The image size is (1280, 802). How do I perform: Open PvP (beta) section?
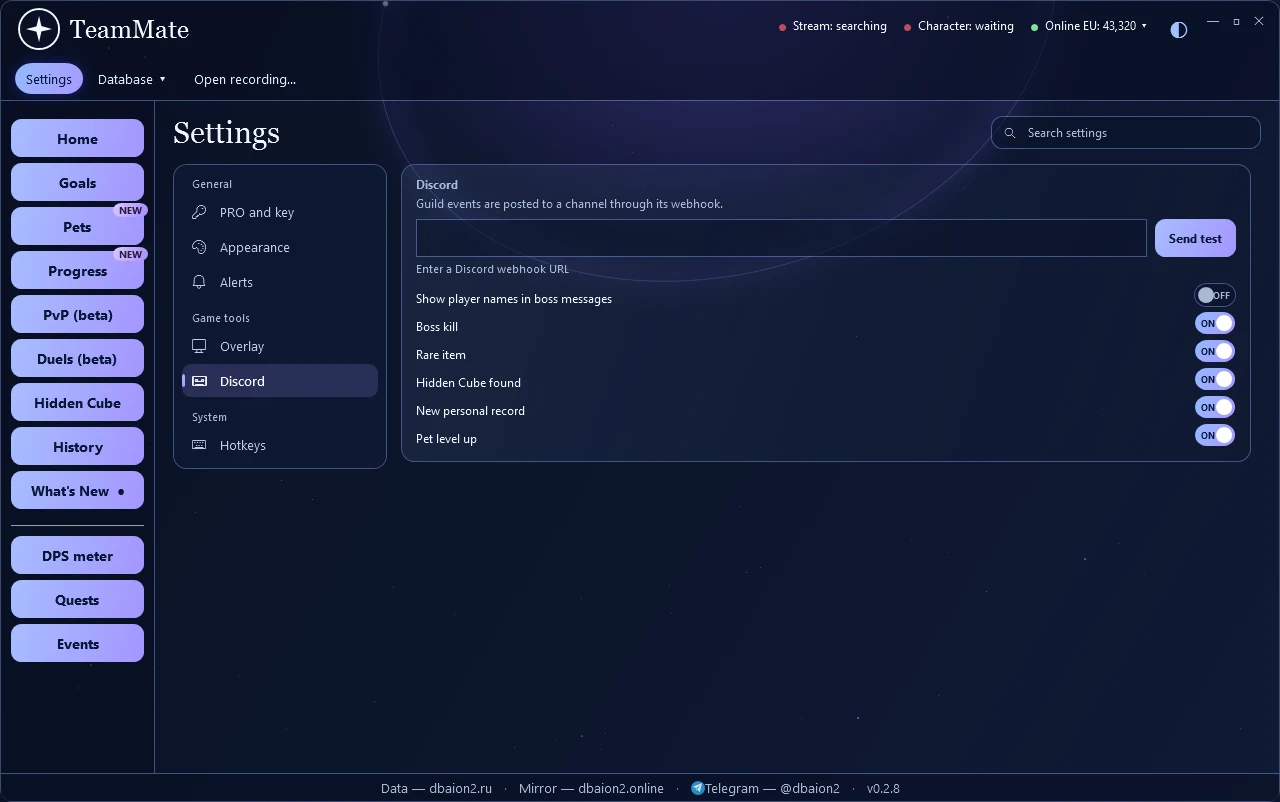pyautogui.click(x=77, y=315)
